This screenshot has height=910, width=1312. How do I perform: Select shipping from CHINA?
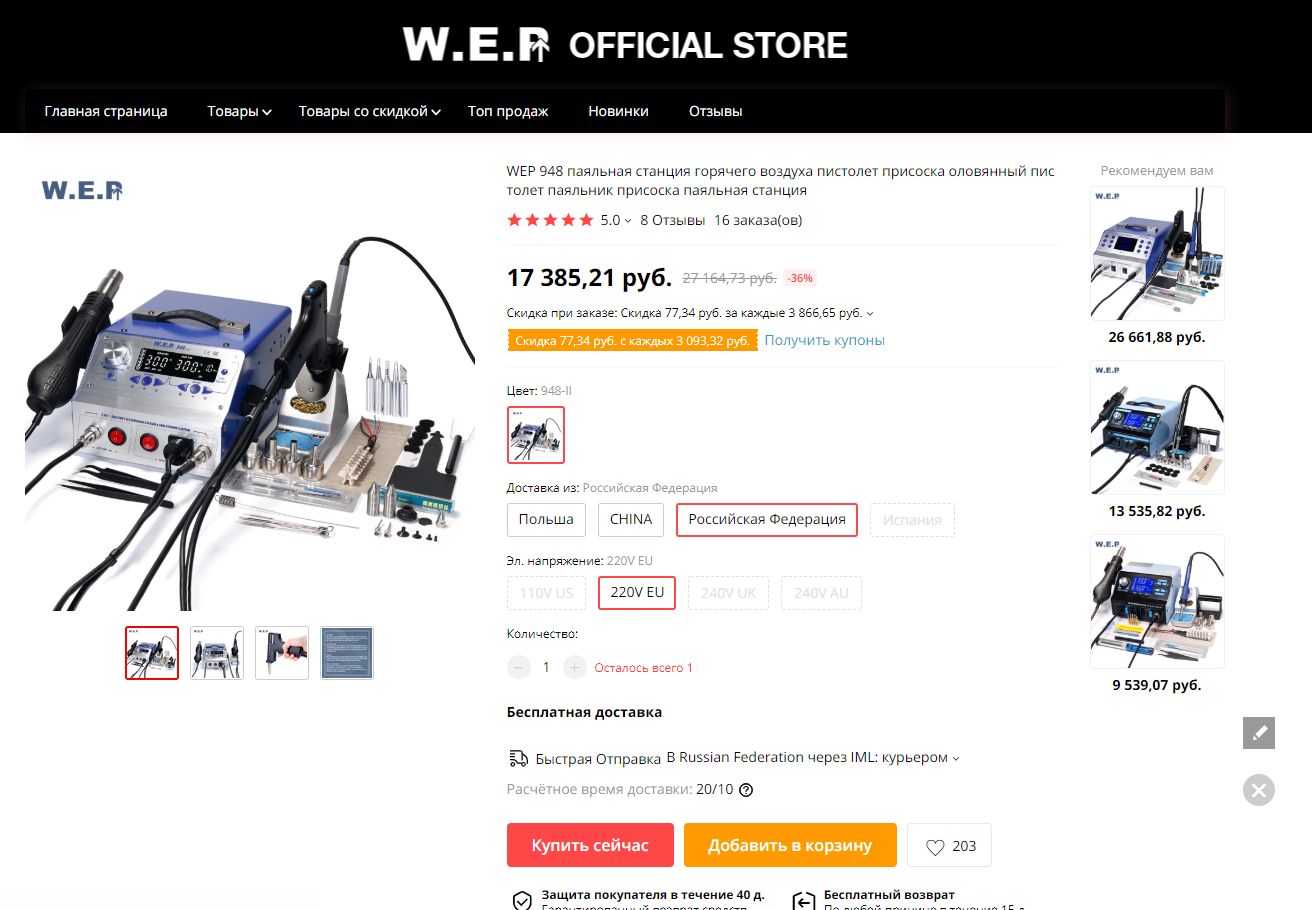pyautogui.click(x=631, y=520)
